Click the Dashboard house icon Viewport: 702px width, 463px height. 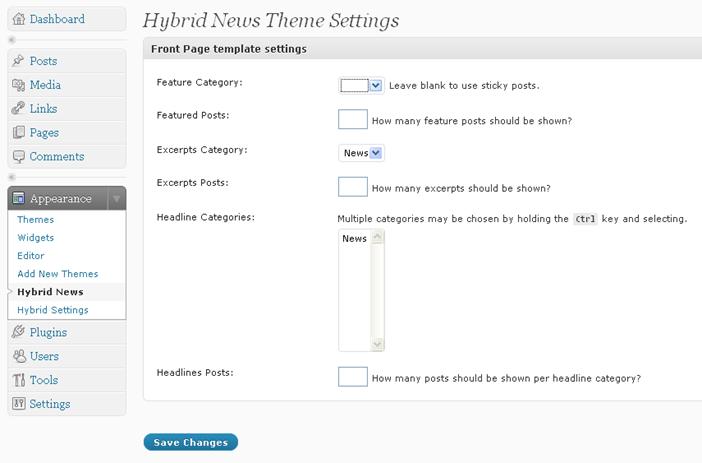tap(18, 19)
